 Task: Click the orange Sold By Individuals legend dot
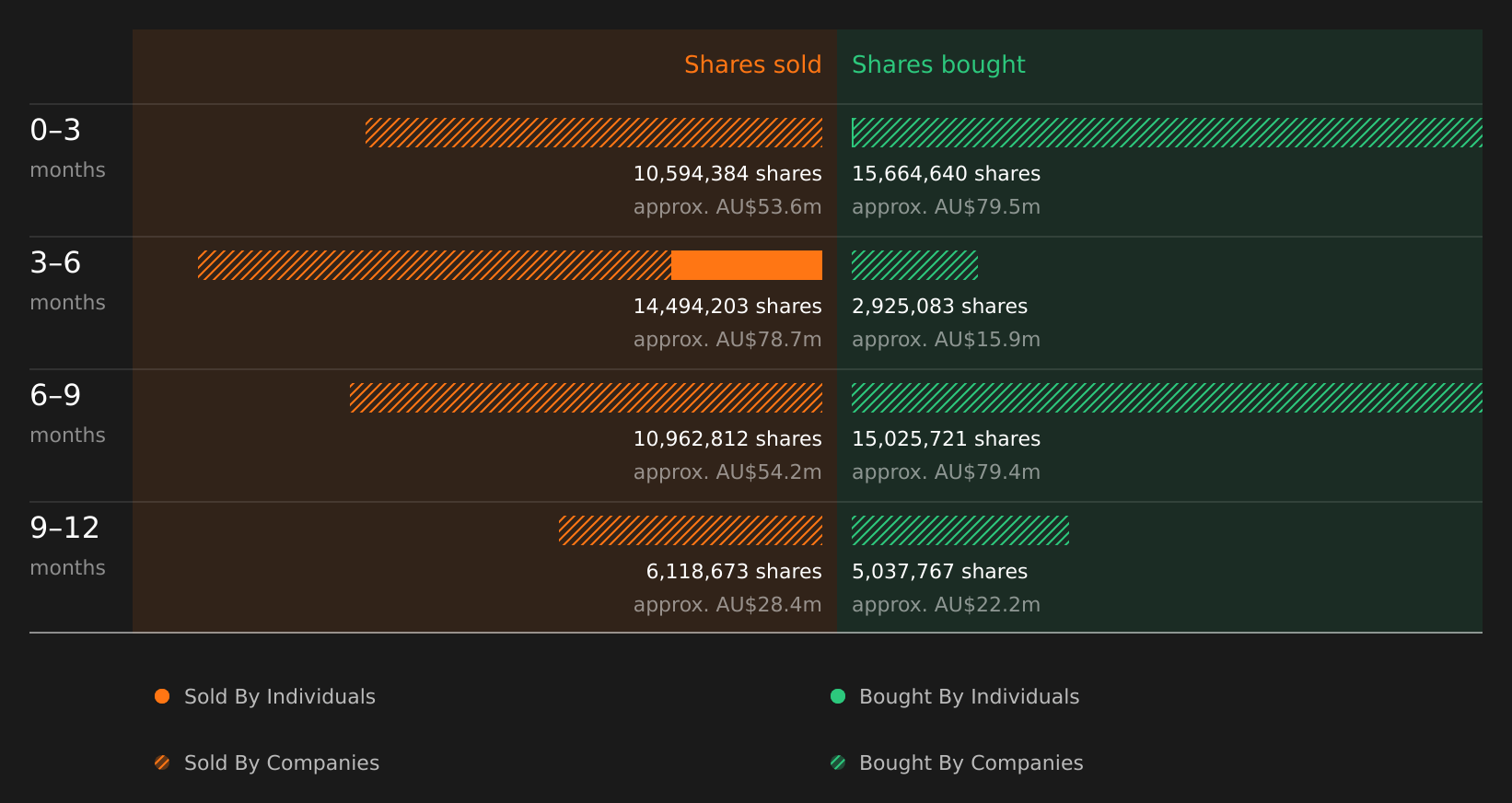coord(162,696)
